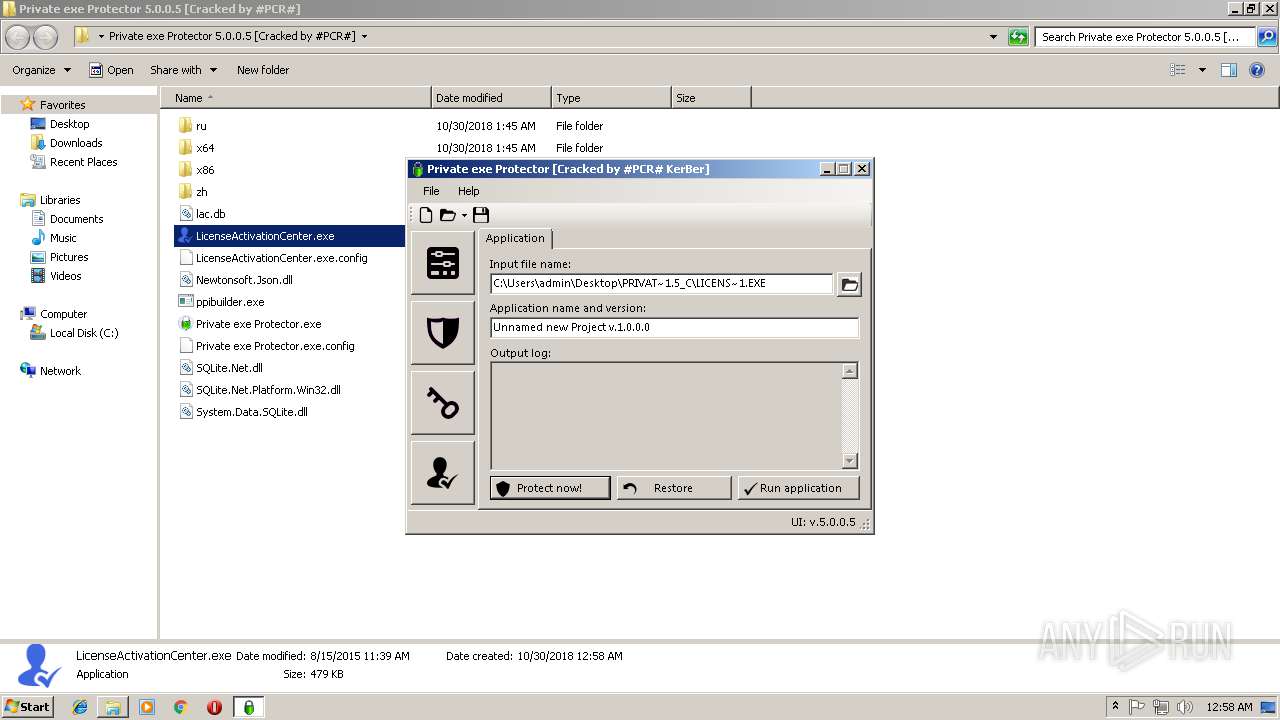Viewport: 1280px width, 720px height.
Task: Open the Organize menu in Explorer
Action: 41,70
